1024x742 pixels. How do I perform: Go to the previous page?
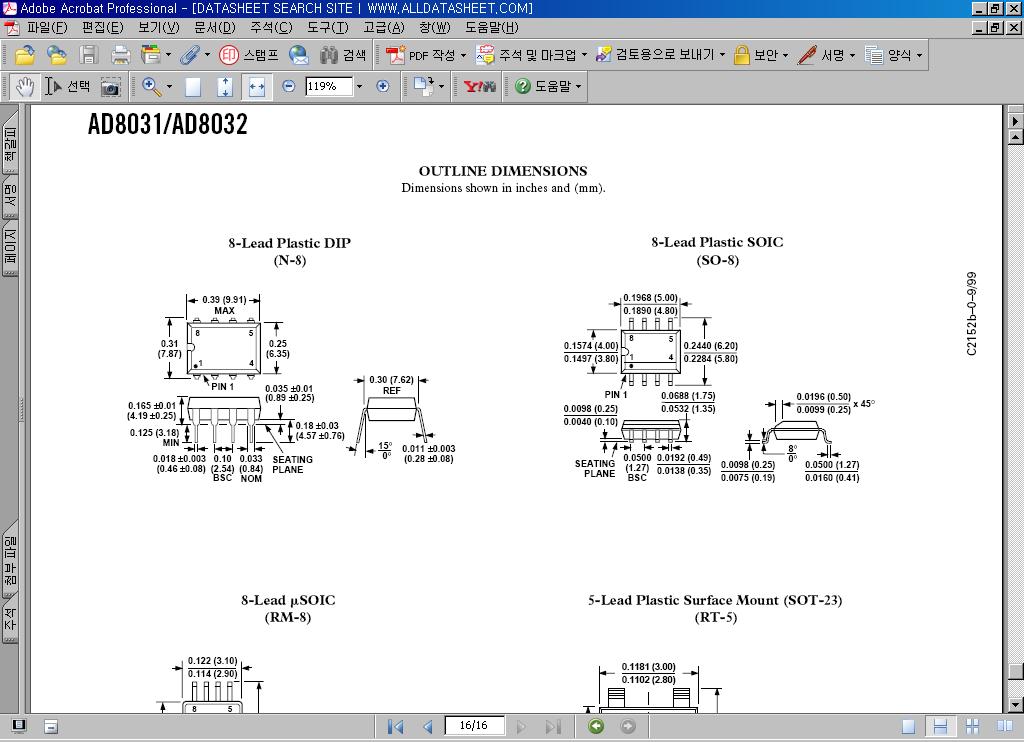(x=428, y=726)
